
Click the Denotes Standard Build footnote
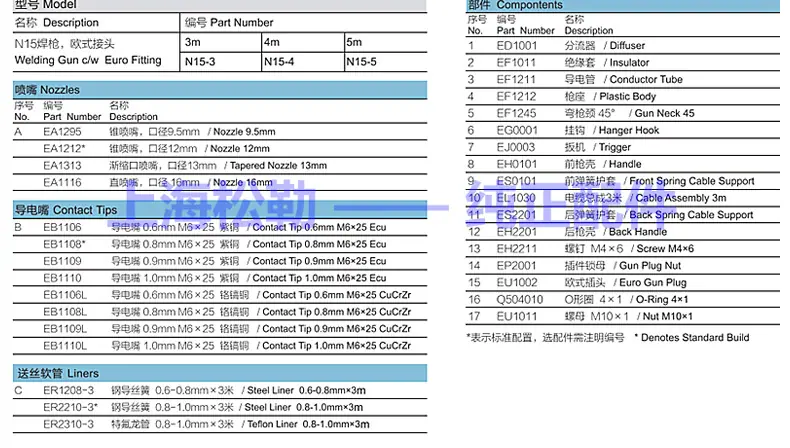(691, 338)
